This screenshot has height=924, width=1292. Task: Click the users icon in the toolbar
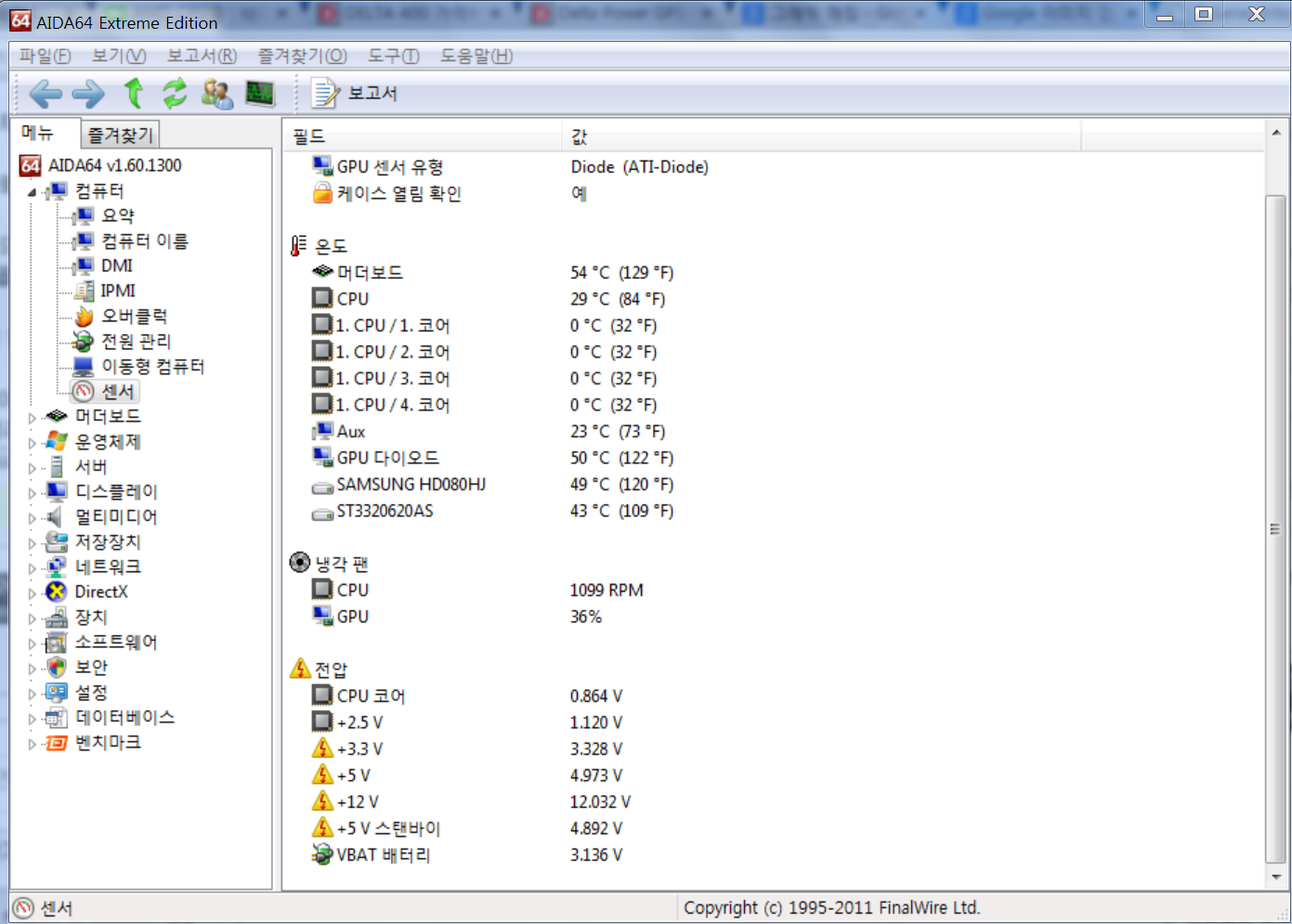217,93
